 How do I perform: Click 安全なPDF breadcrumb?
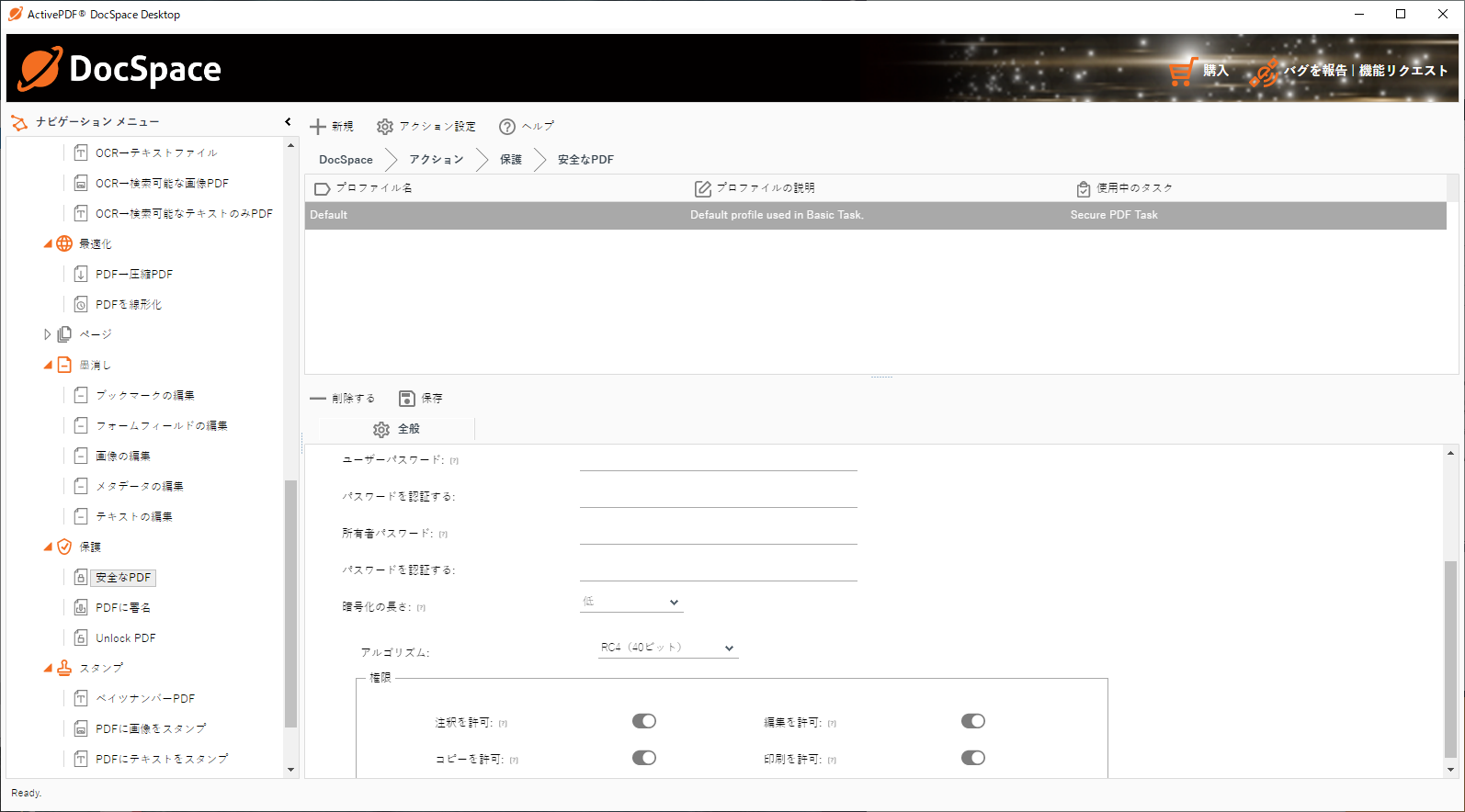(x=585, y=159)
